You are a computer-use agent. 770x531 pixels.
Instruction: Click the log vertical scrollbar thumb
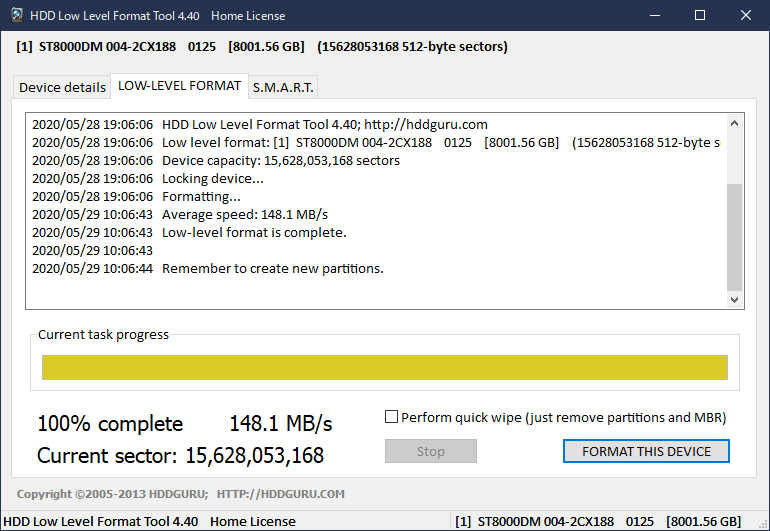(x=734, y=237)
